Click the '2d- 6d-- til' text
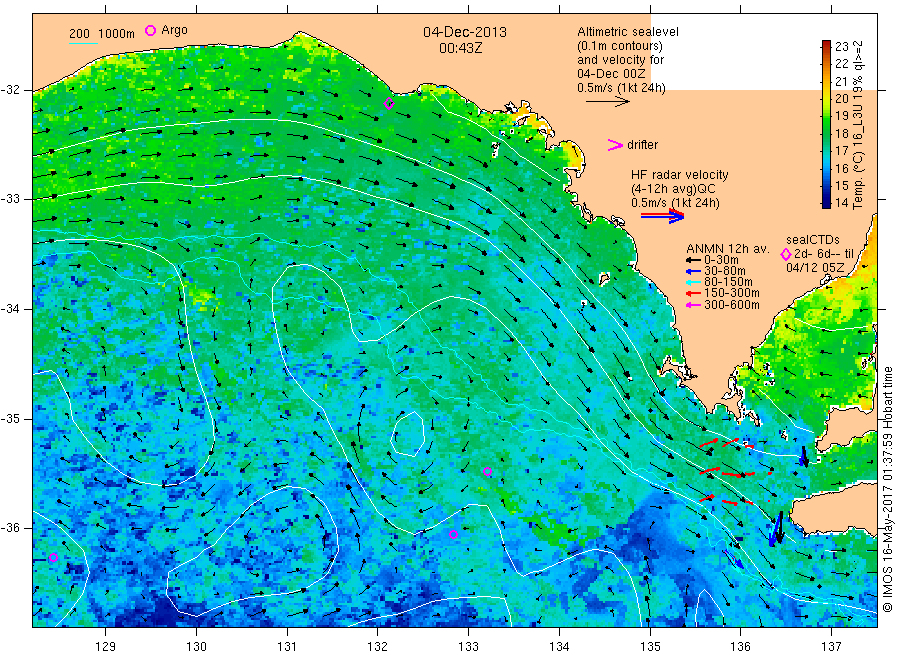 click(x=824, y=254)
